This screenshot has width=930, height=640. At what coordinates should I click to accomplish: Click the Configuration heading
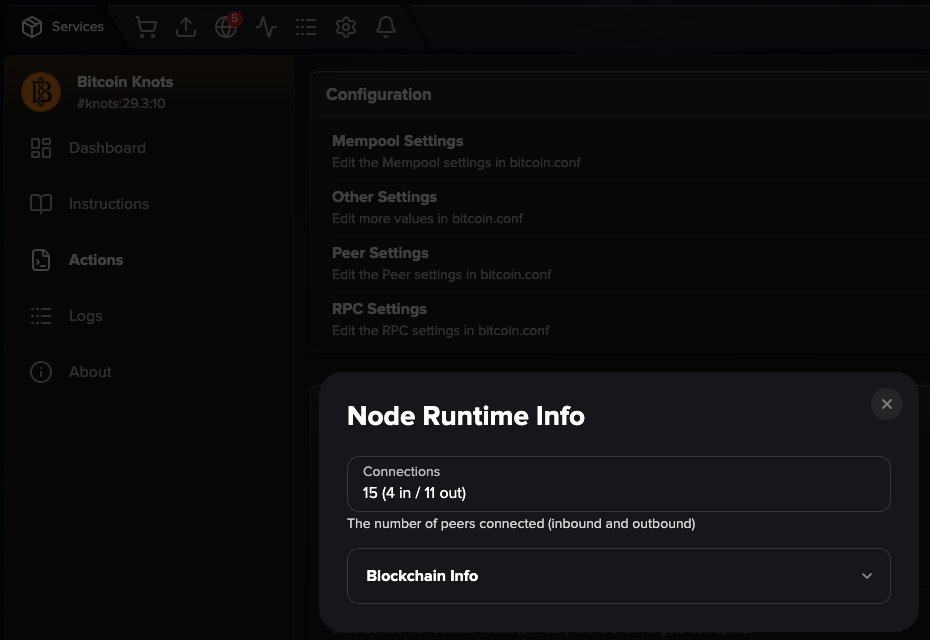click(x=378, y=95)
